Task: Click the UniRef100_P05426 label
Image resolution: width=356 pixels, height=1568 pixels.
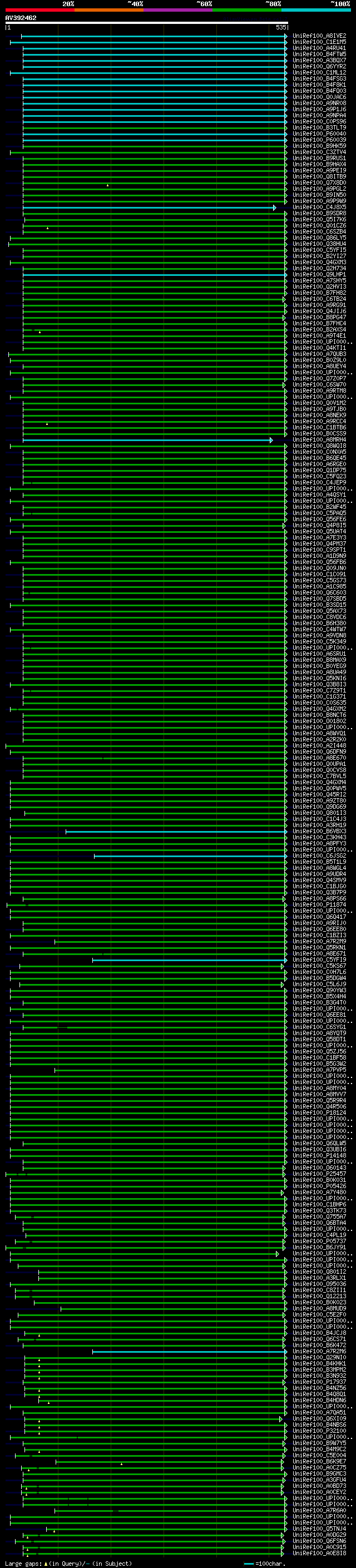Action: click(x=319, y=1186)
